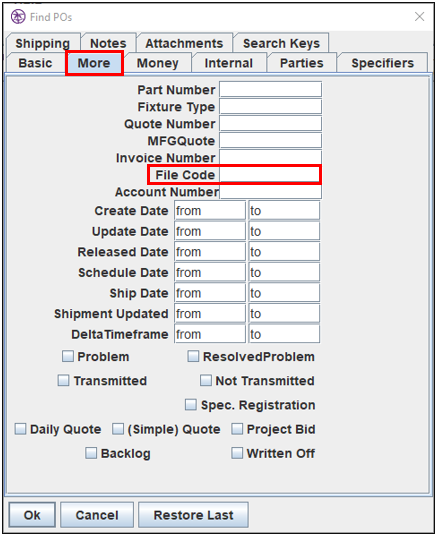This screenshot has width=437, height=535.
Task: Go to the Attachments tab
Action: pyautogui.click(x=184, y=43)
